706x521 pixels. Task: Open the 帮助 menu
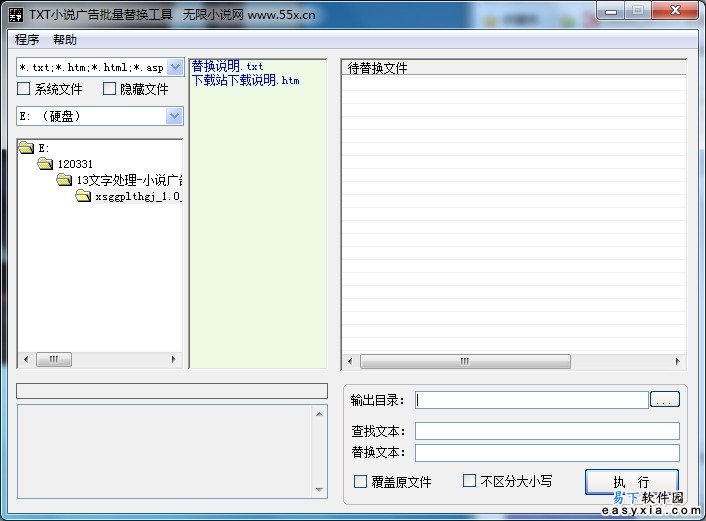pyautogui.click(x=65, y=40)
